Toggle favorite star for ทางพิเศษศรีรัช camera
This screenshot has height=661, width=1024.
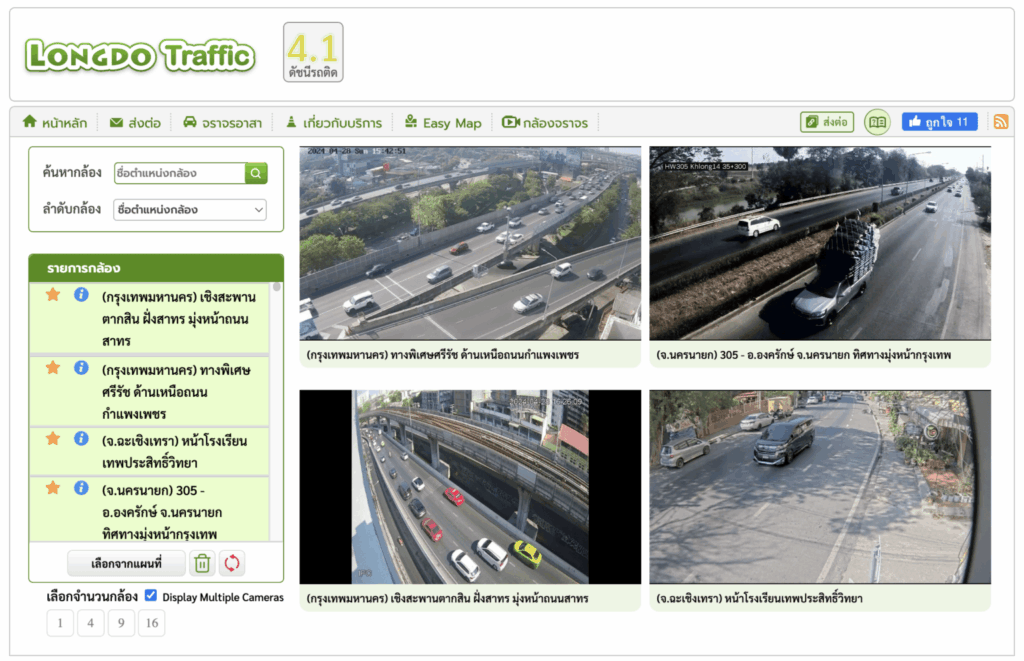point(53,368)
